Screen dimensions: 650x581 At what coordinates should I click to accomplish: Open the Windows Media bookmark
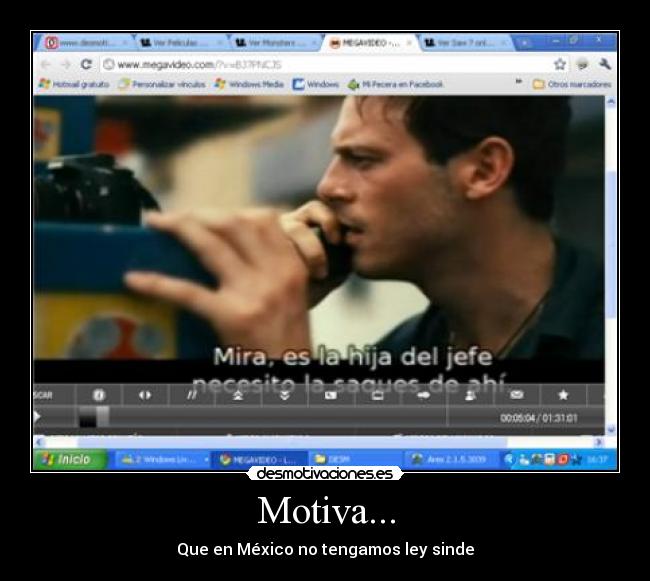click(249, 84)
